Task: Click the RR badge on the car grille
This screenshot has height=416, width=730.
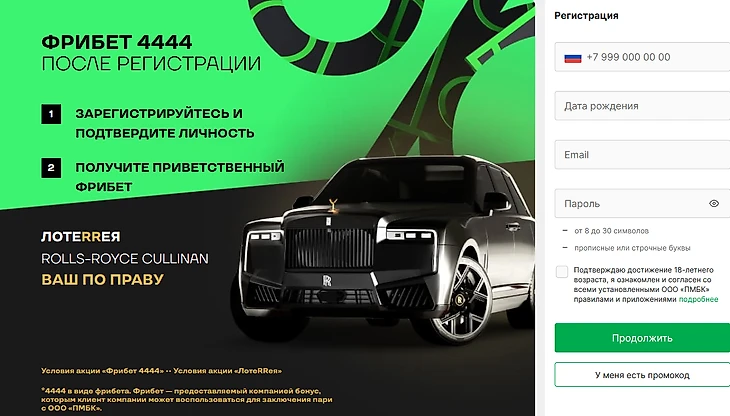Action: click(x=327, y=280)
